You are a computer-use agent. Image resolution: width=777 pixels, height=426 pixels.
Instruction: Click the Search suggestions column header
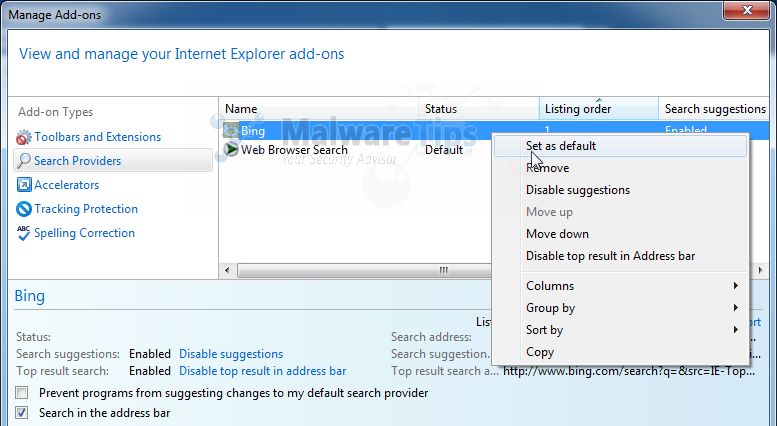point(714,108)
